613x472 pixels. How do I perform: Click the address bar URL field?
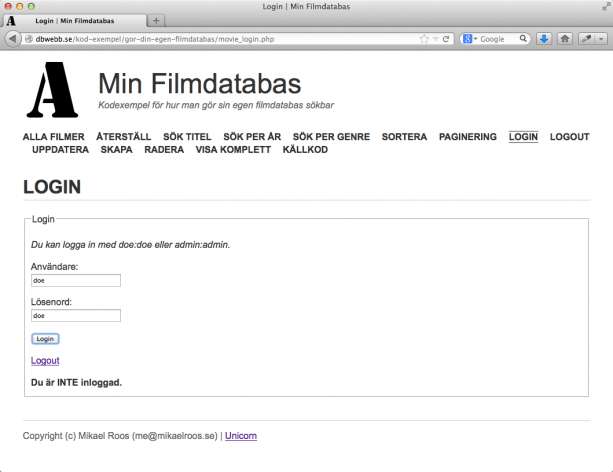223,39
